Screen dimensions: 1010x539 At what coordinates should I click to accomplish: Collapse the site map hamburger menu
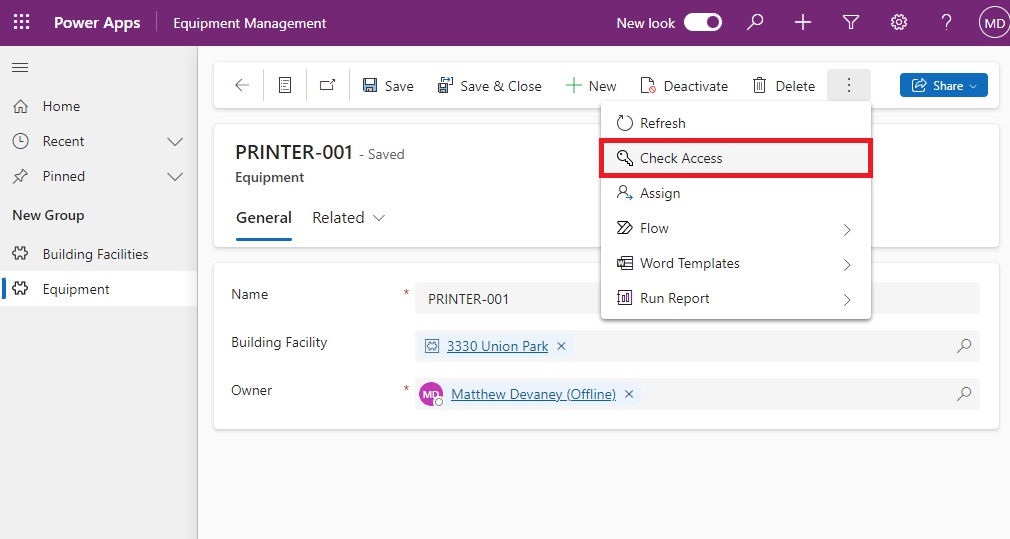[20, 68]
